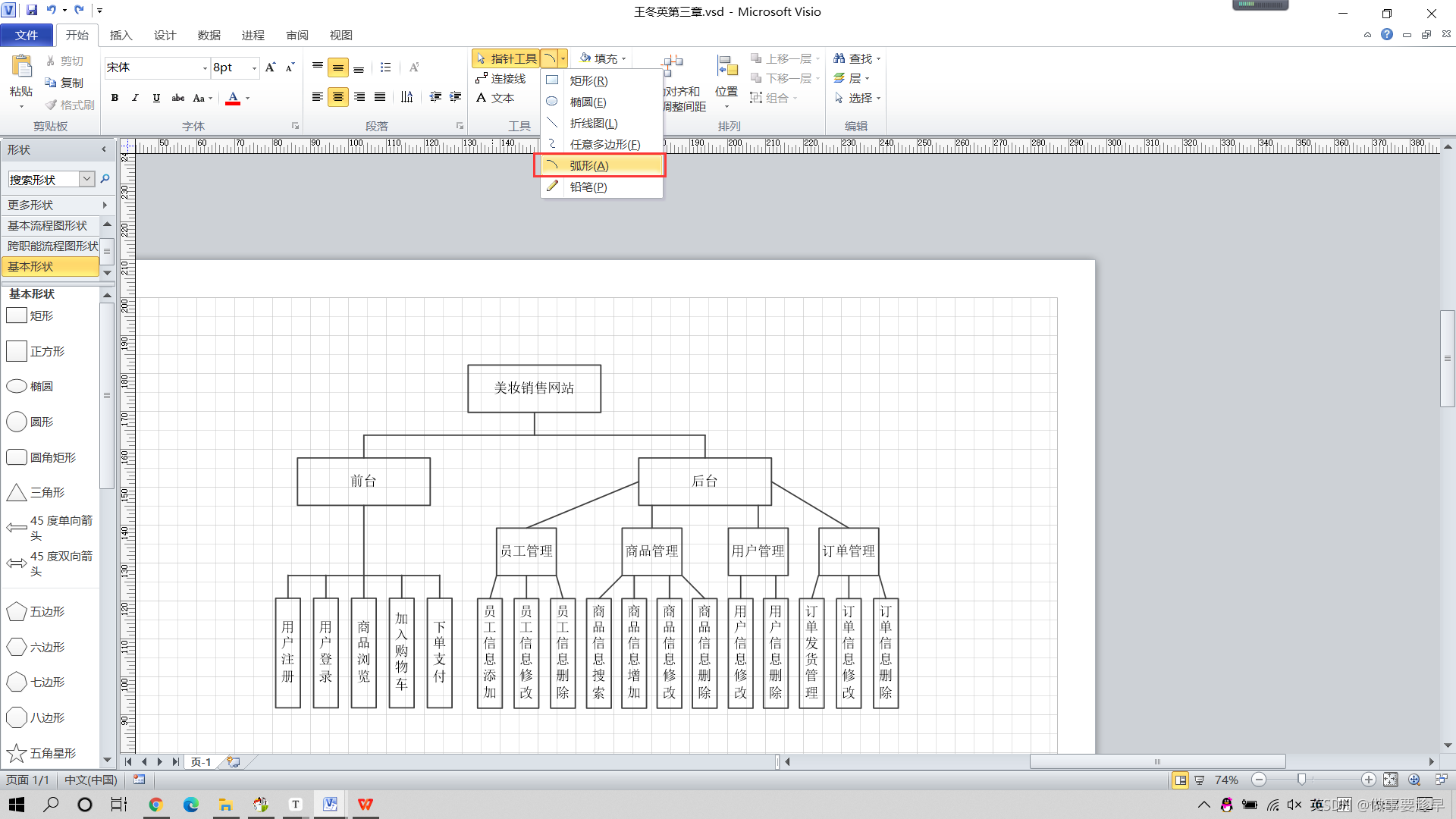Select the Connector line tool
This screenshot has height=819, width=1456.
click(x=500, y=78)
